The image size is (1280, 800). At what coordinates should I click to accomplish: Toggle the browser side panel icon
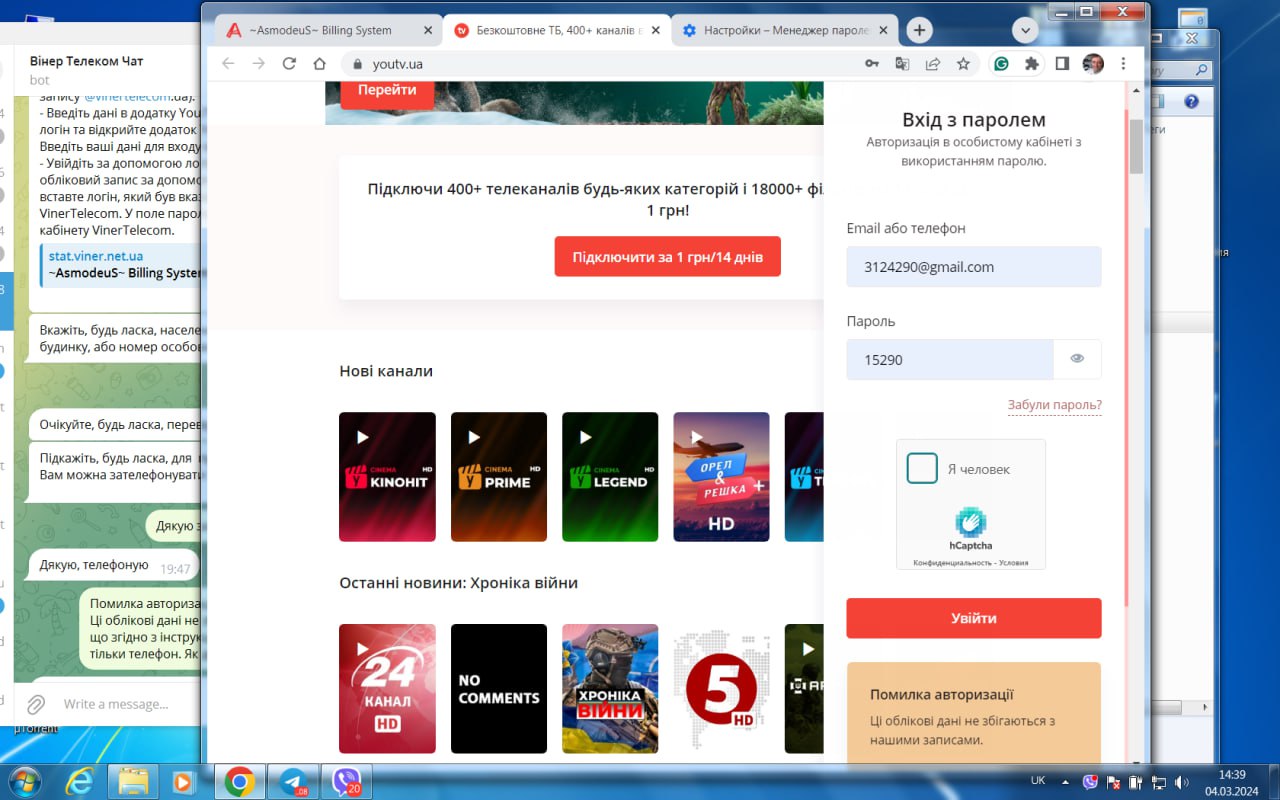pyautogui.click(x=1062, y=63)
